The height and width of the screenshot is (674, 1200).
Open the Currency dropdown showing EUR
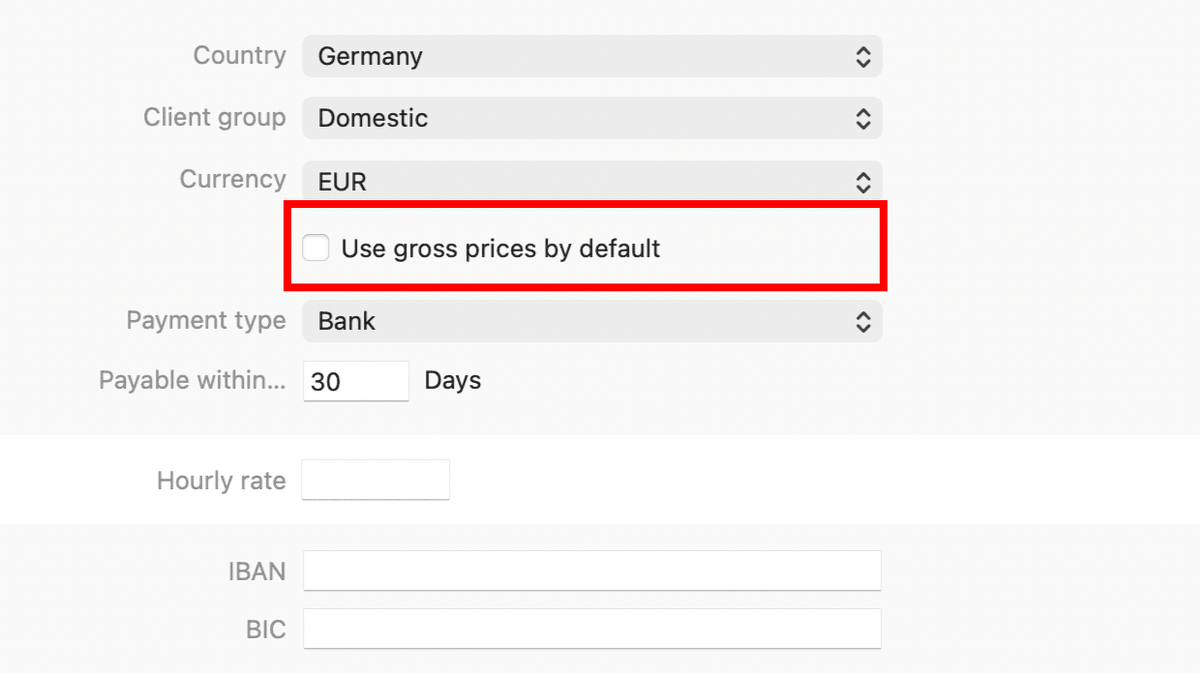point(590,181)
